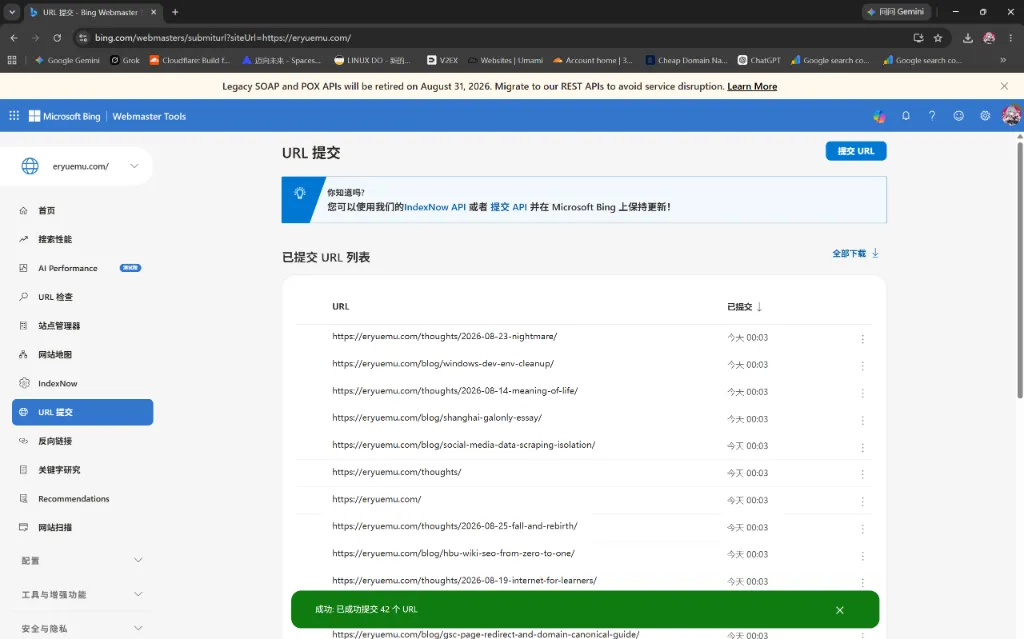Open more options for windows-dev-env-cleanup row
Viewport: 1024px width, 639px height.
pyautogui.click(x=863, y=366)
